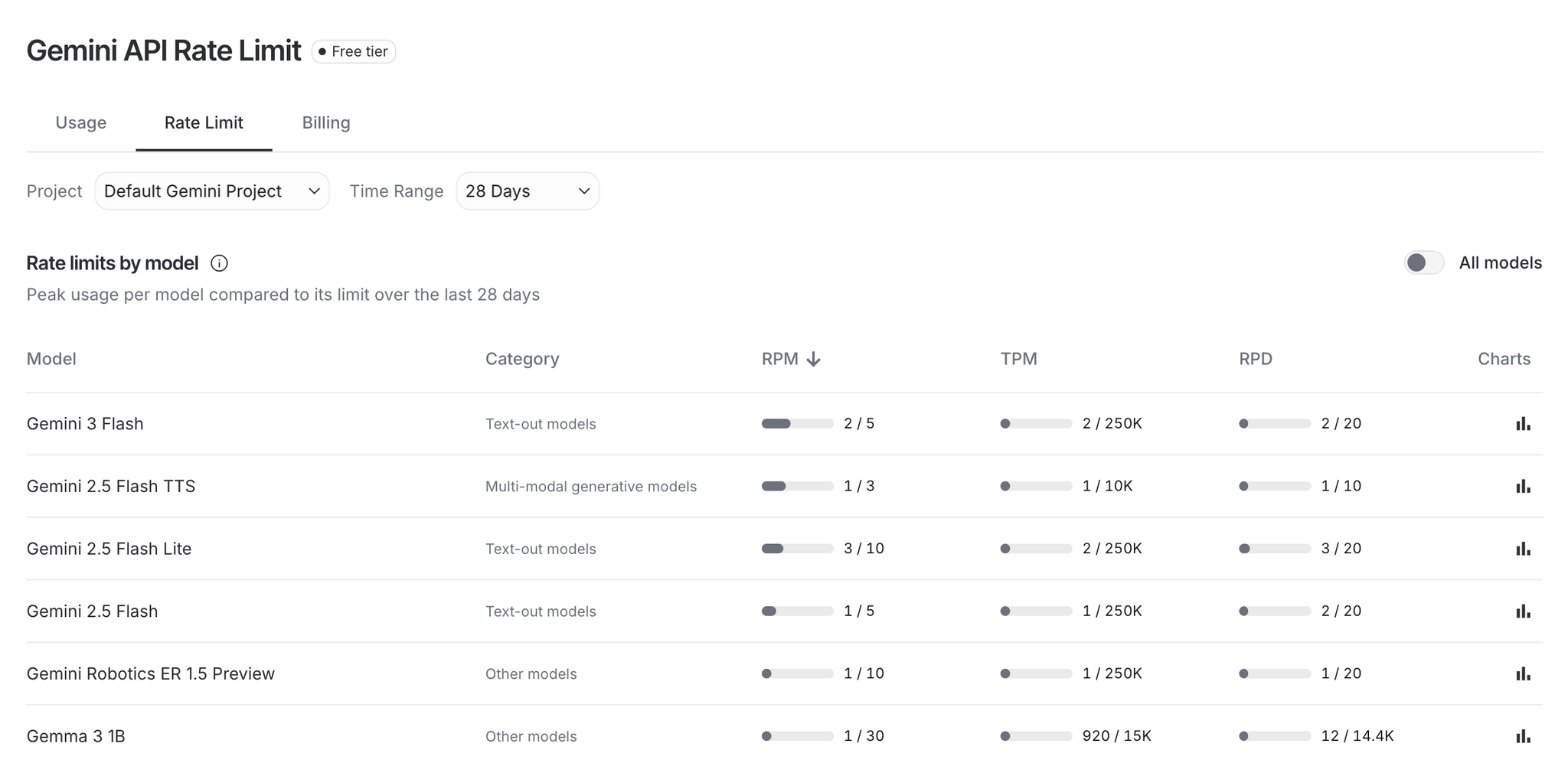Click the Gemma 3 1B model name

[x=76, y=736]
